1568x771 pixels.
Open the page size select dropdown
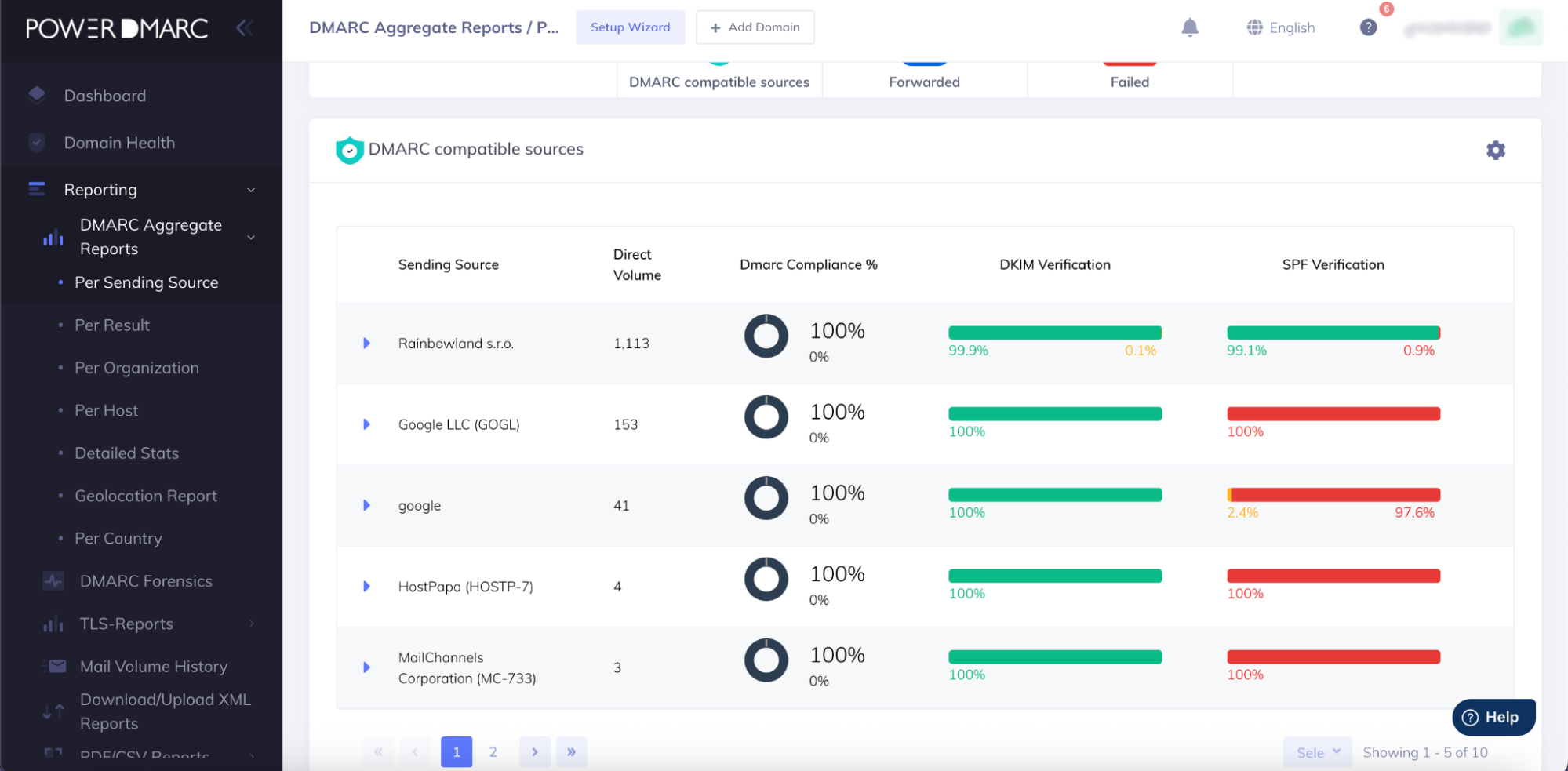coord(1317,752)
